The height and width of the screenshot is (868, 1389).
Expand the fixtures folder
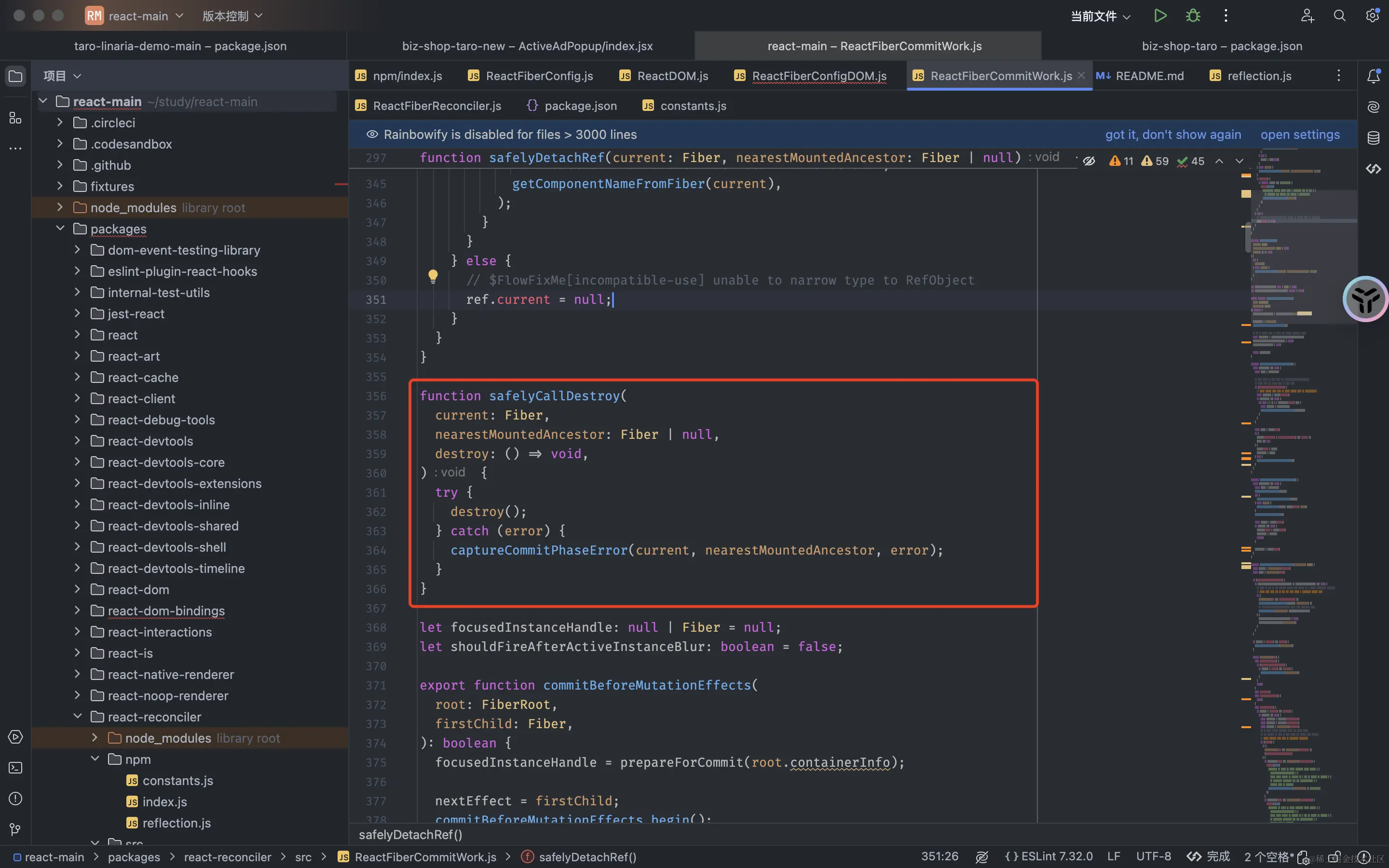click(60, 186)
